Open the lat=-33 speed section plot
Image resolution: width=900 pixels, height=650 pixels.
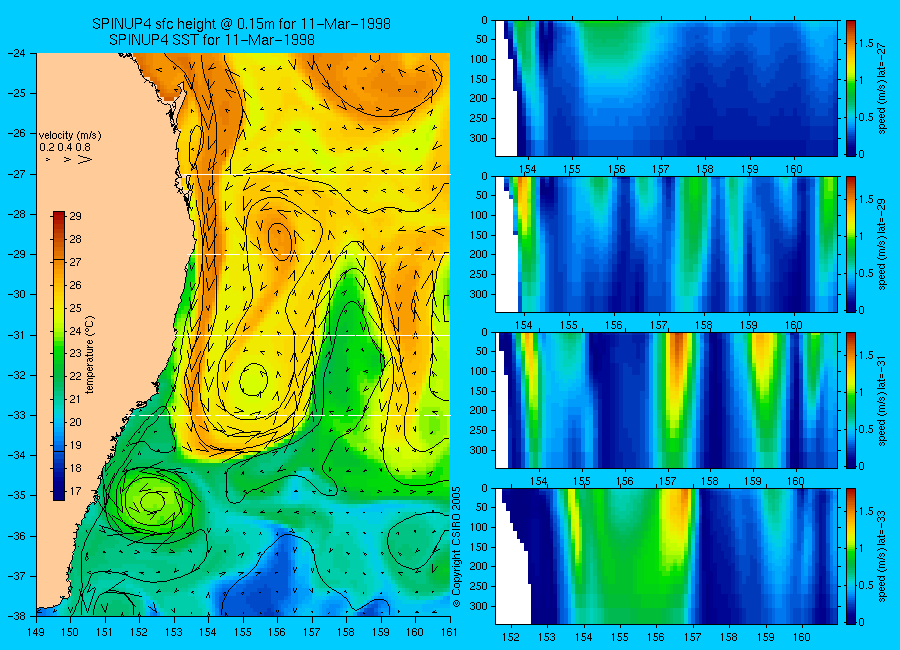[666, 556]
